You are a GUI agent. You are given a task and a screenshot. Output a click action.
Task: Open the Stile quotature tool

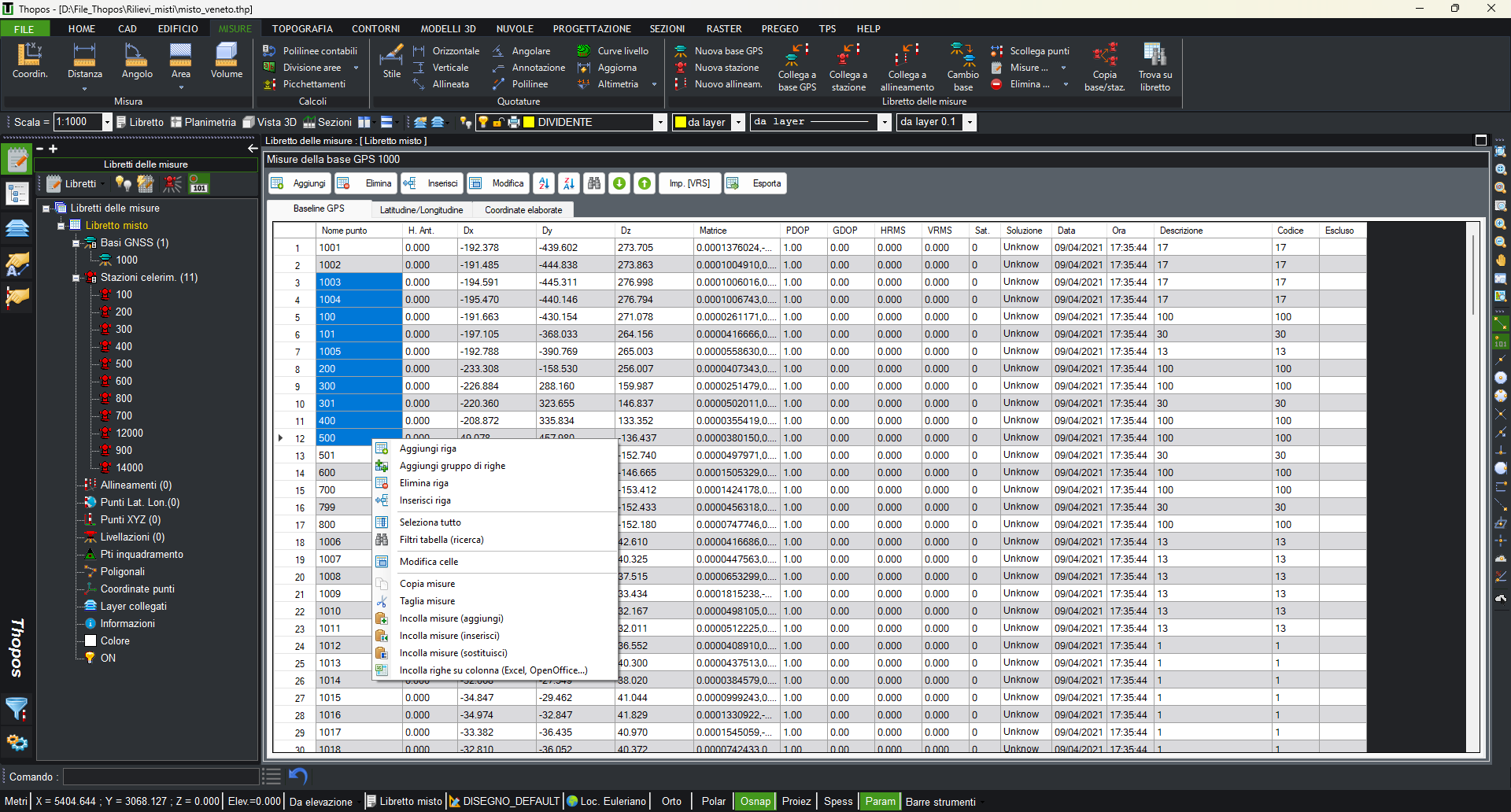[392, 61]
